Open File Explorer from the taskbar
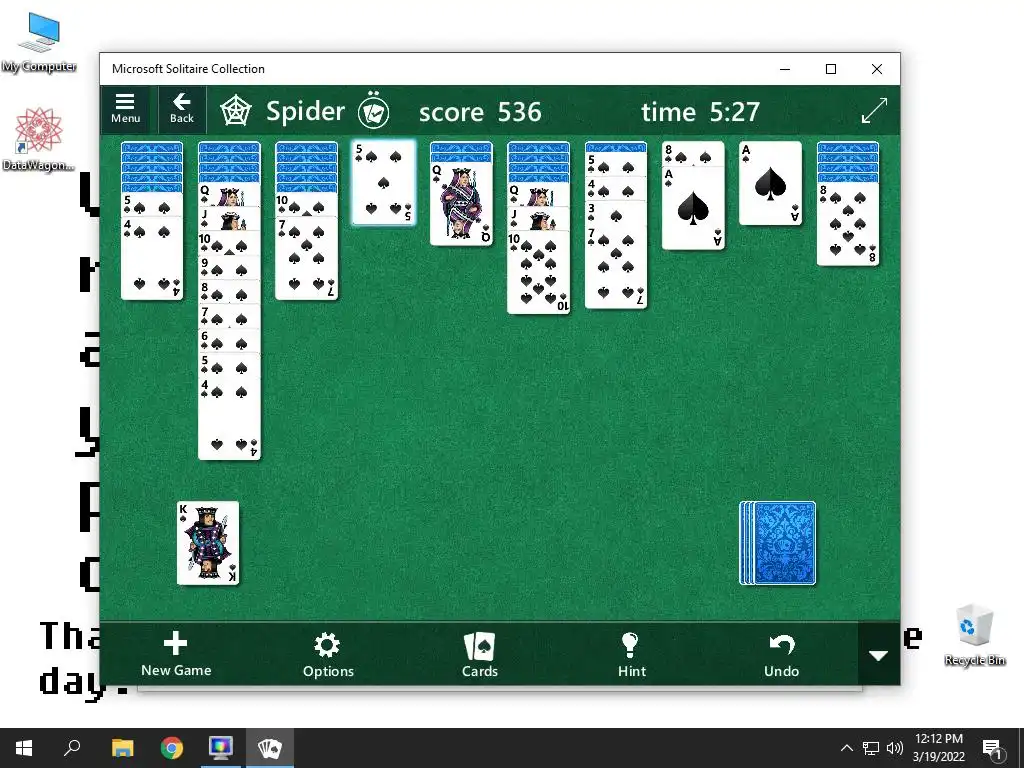This screenshot has height=768, width=1024. tap(122, 748)
